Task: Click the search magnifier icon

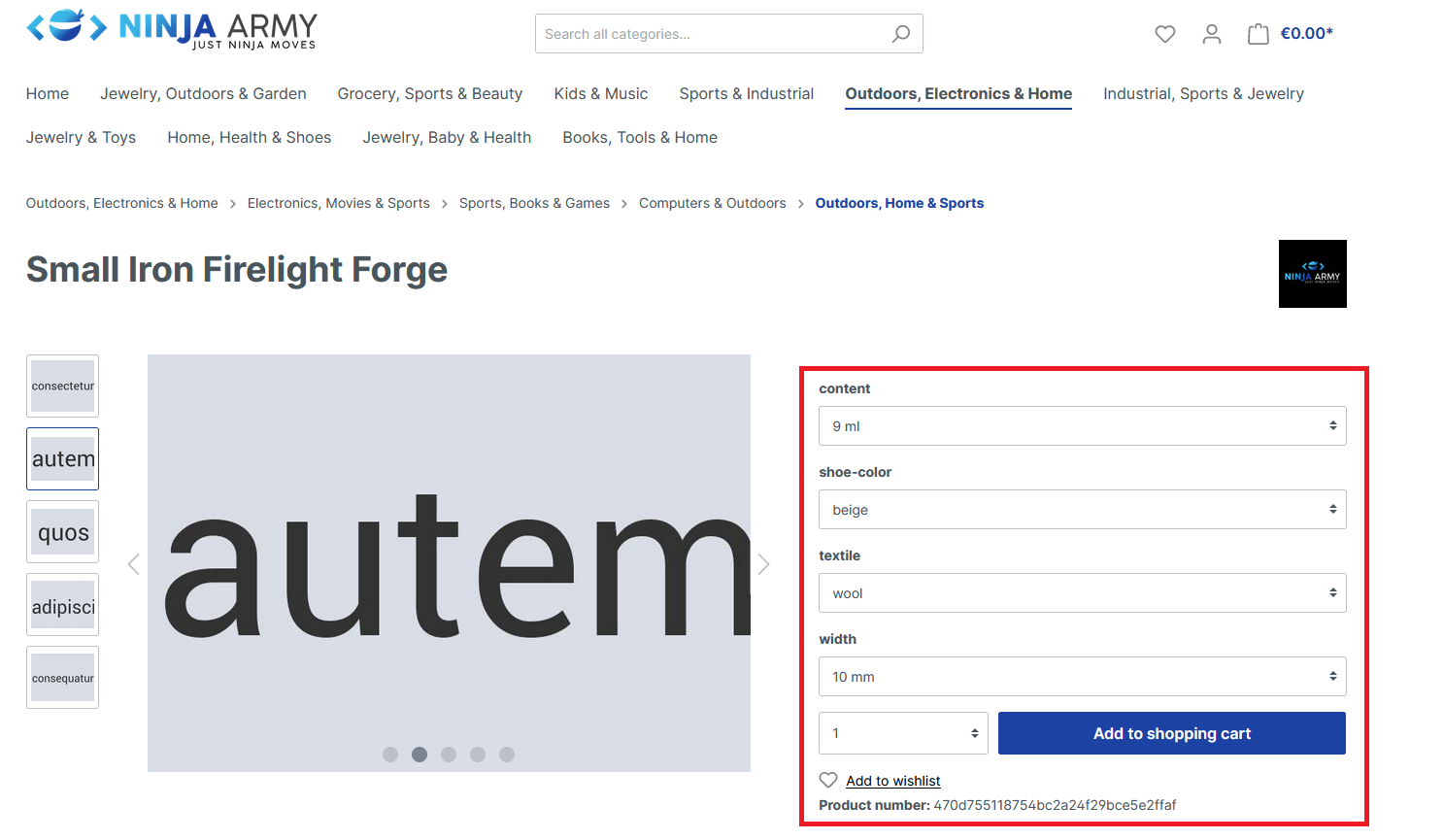Action: point(901,34)
